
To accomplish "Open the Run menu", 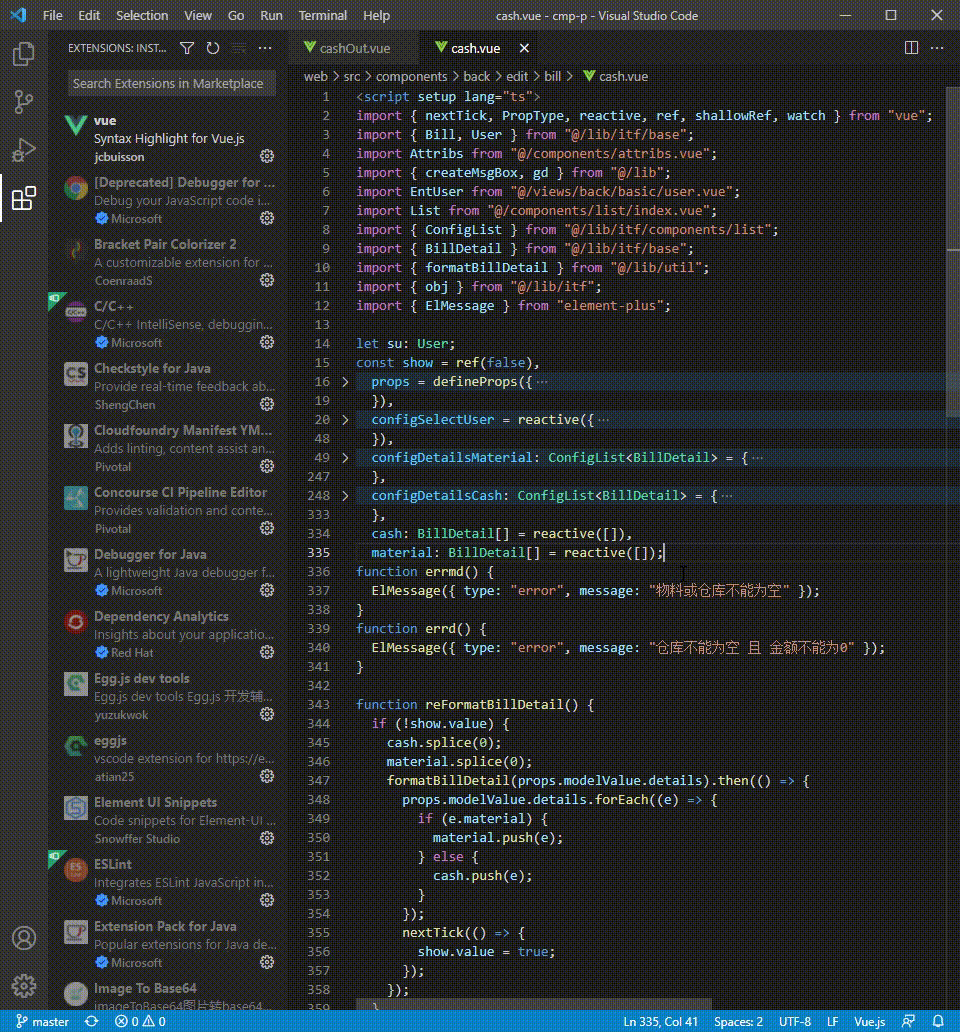I will pos(271,15).
